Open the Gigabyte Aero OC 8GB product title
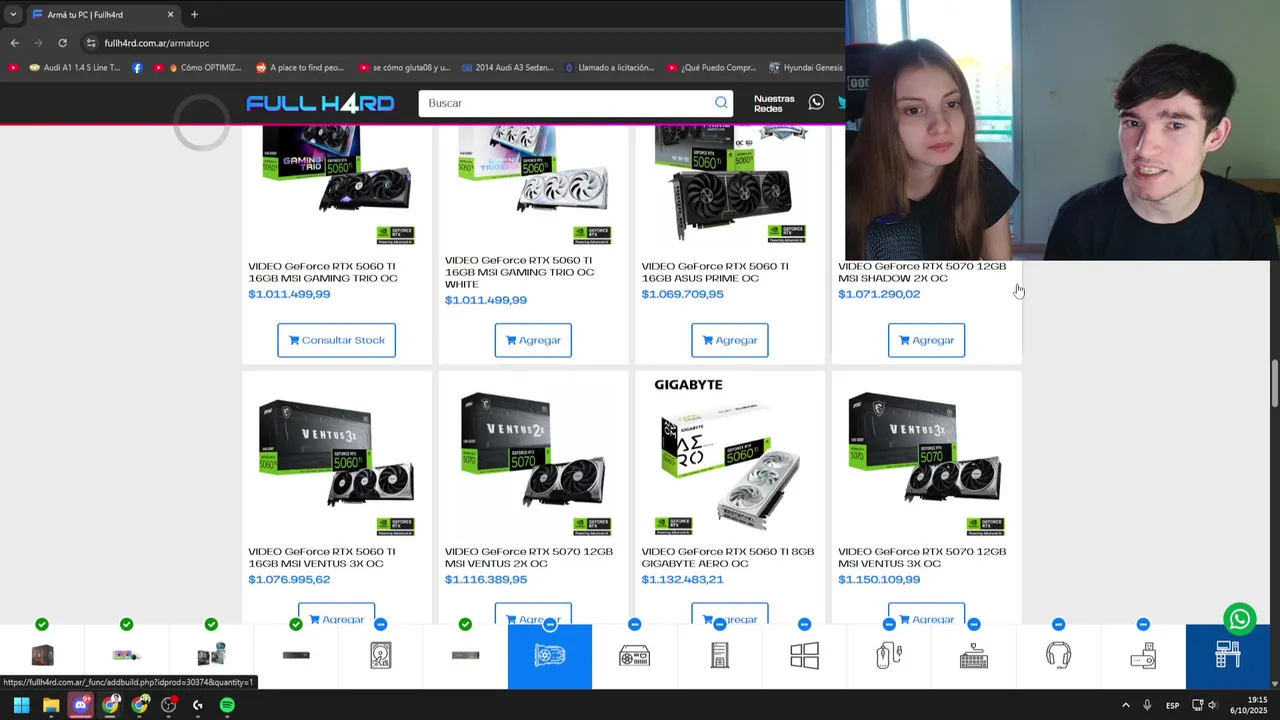This screenshot has width=1280, height=720. [x=728, y=557]
